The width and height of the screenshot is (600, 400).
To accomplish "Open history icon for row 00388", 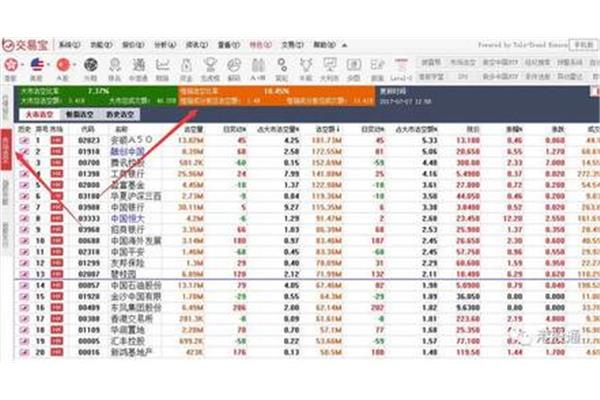I will pyautogui.click(x=24, y=319).
